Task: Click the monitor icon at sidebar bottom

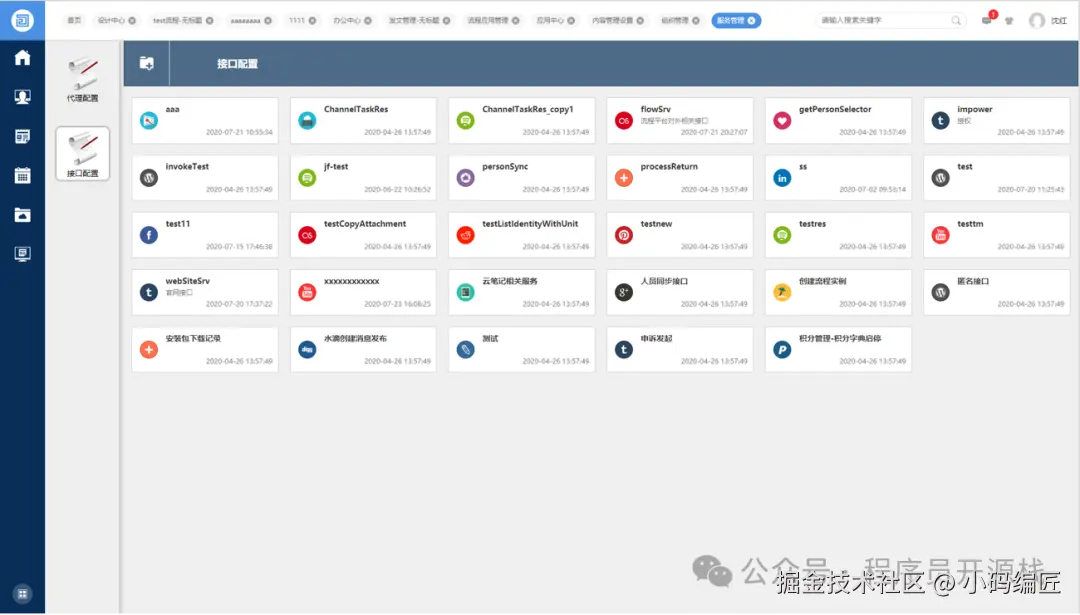Action: (21, 253)
